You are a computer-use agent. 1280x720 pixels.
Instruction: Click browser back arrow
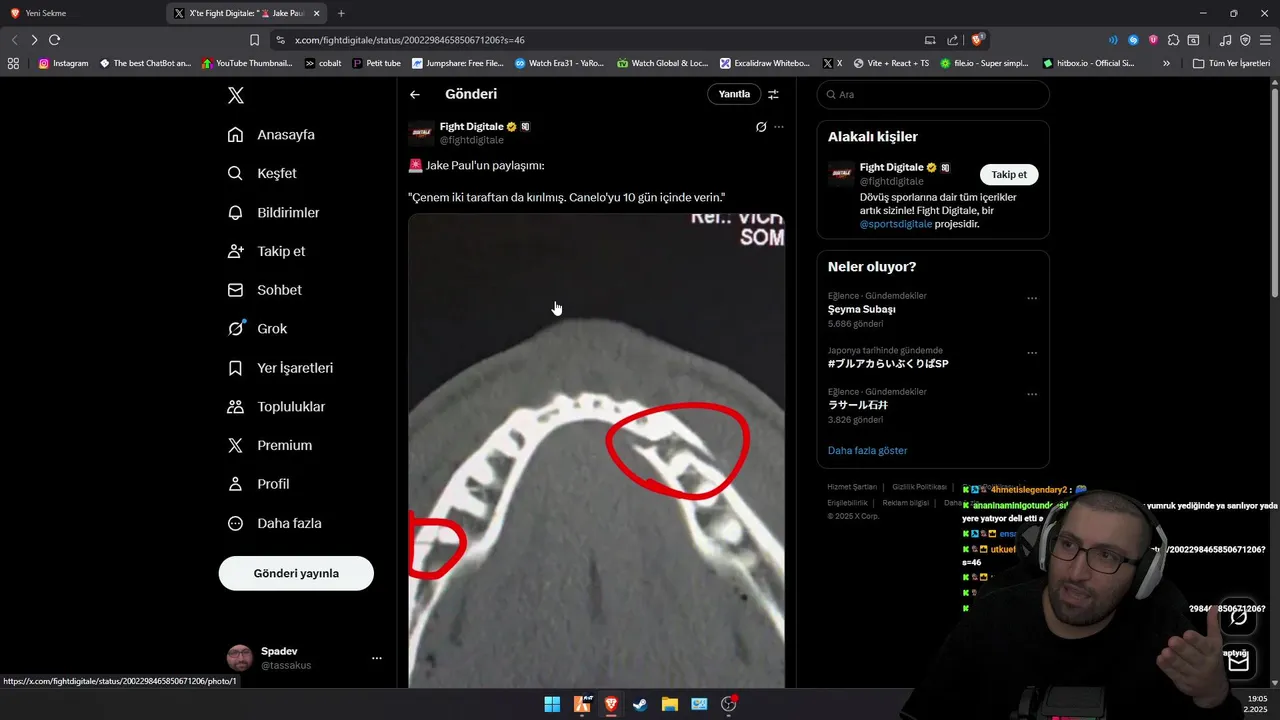pos(14,40)
